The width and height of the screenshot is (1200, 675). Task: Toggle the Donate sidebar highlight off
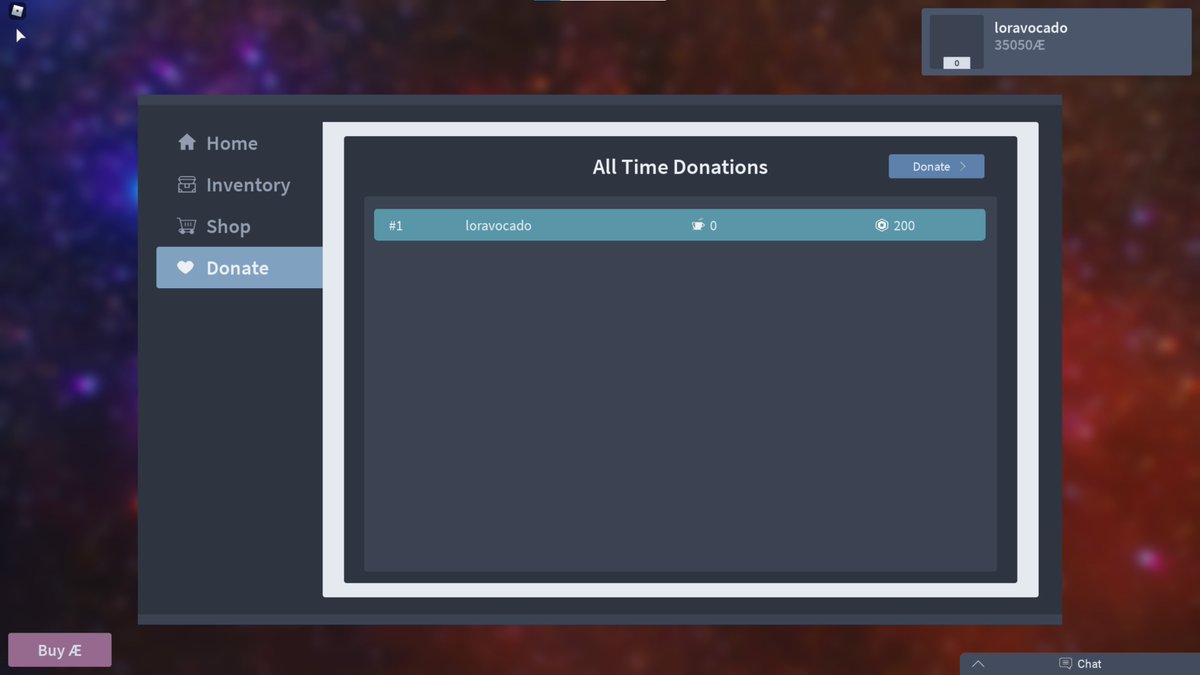(238, 267)
